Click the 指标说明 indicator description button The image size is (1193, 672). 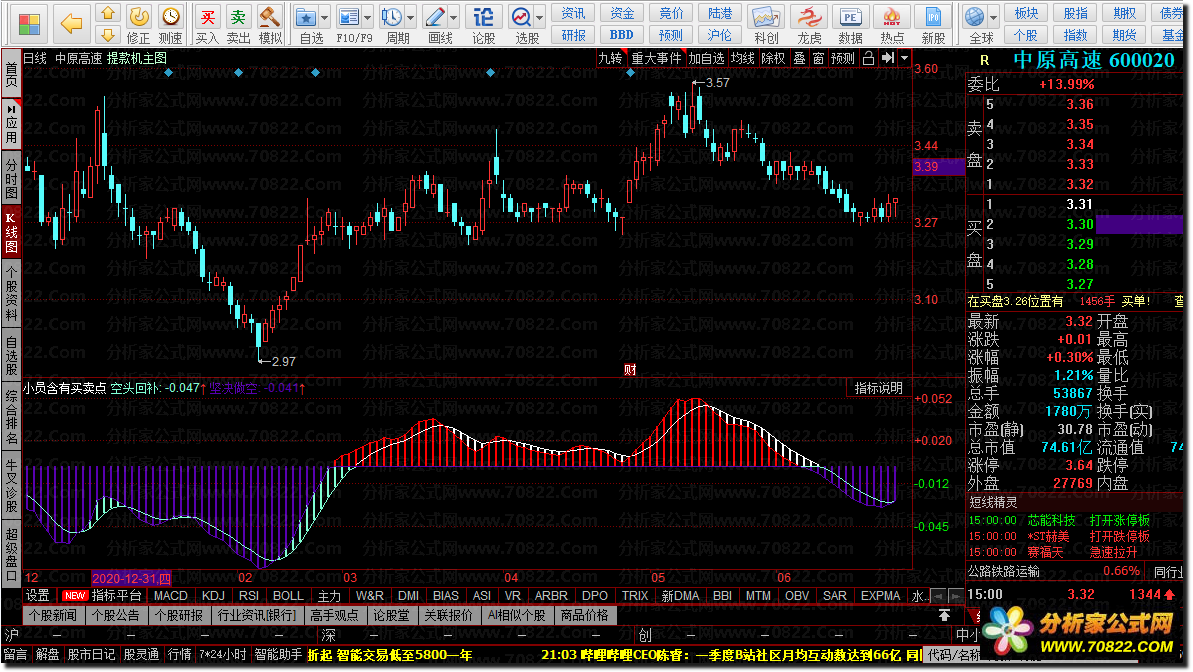click(x=878, y=388)
